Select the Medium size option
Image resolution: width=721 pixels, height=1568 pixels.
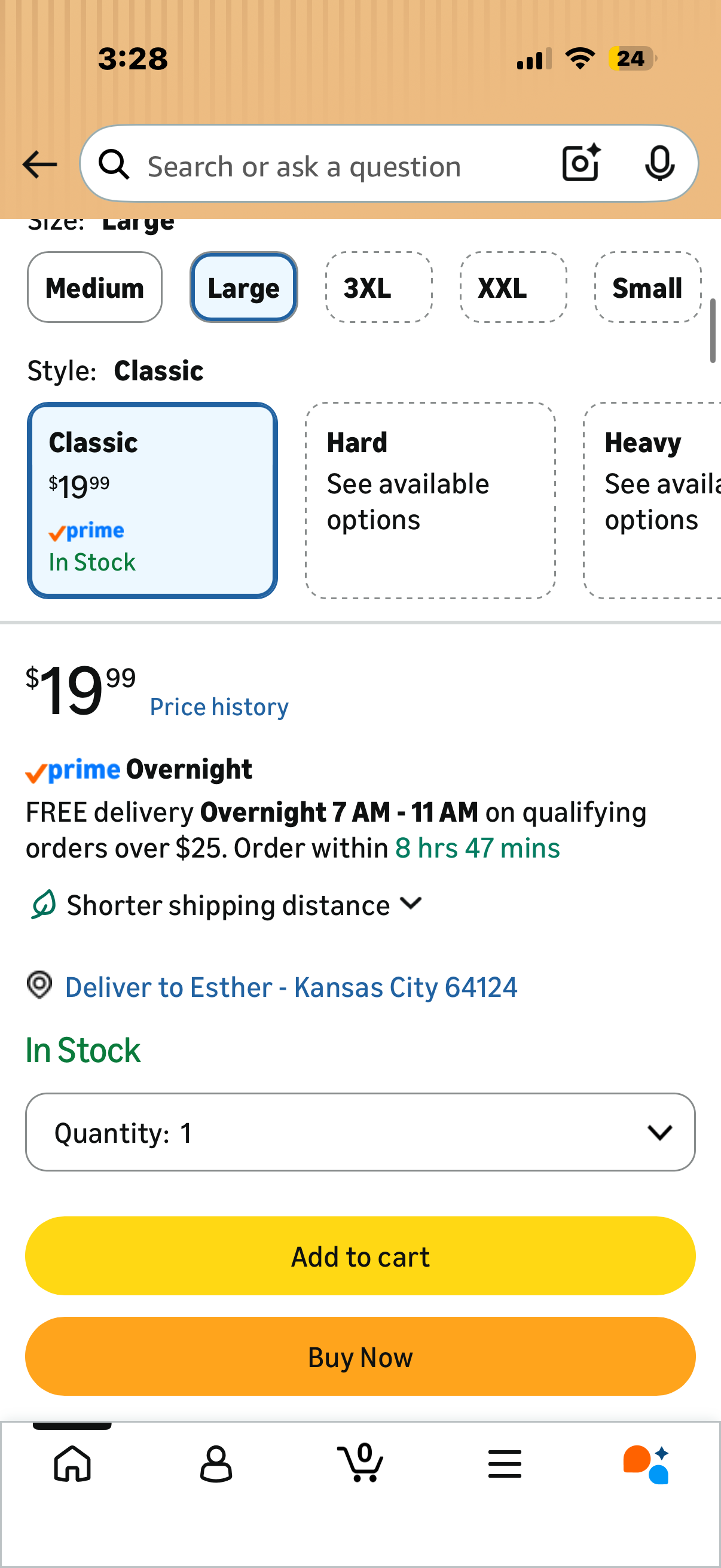94,287
